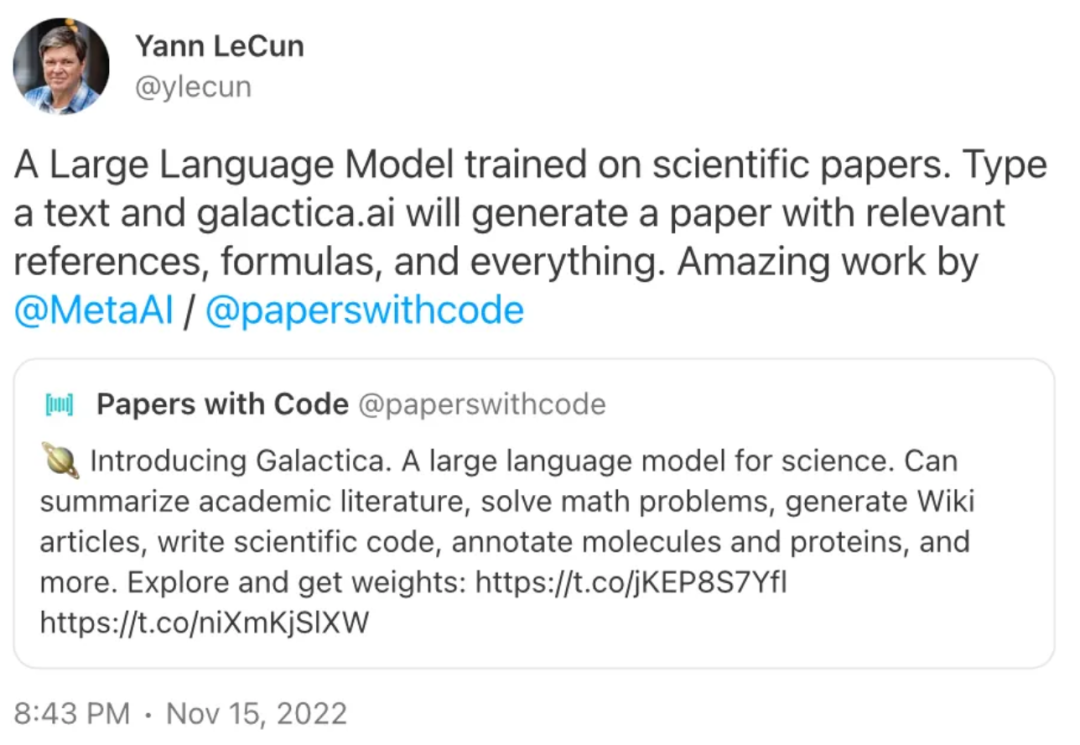
Task: Click the 8:43 PM timestamp
Action: click(x=72, y=714)
